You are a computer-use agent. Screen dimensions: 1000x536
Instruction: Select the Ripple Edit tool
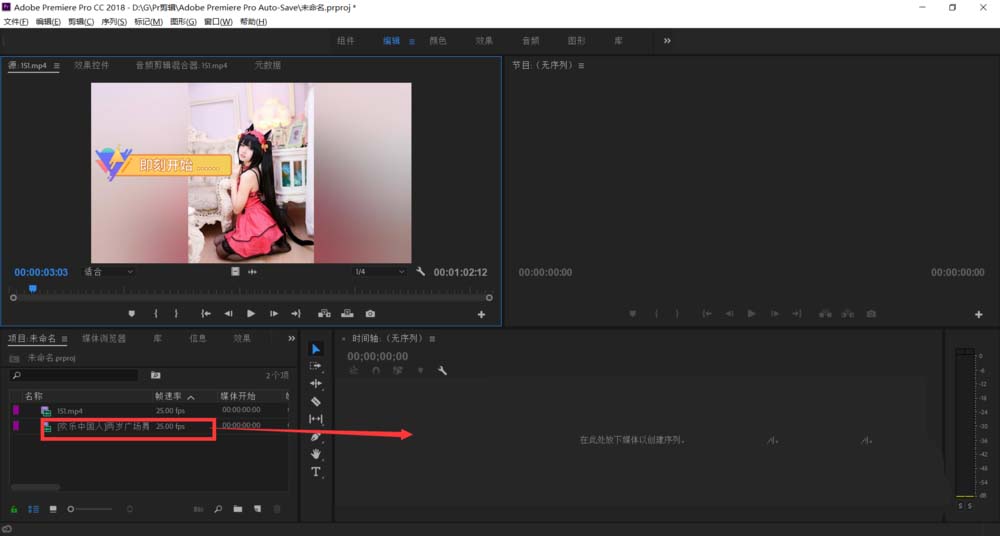coord(316,383)
